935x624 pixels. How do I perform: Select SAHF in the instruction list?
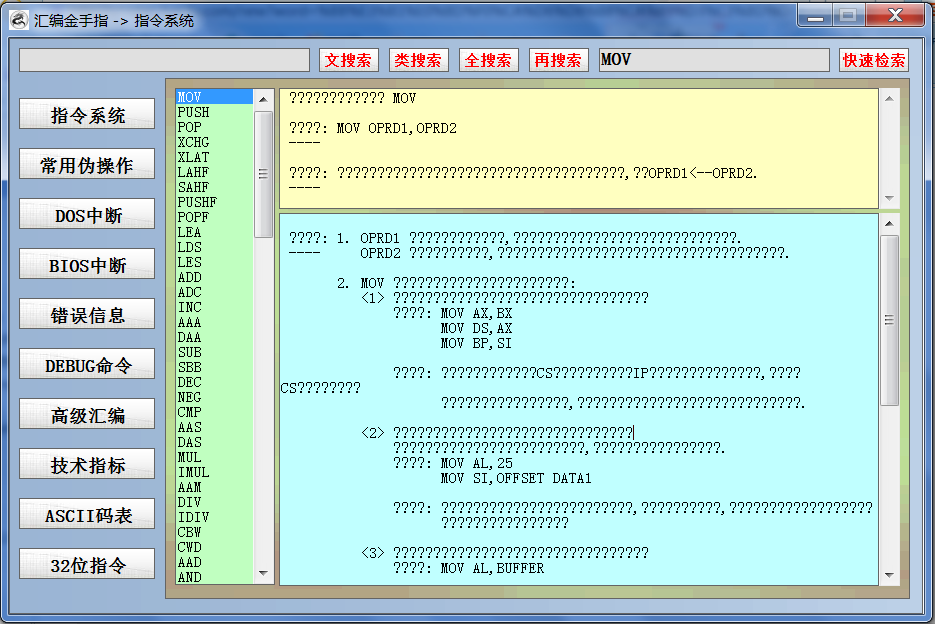tap(214, 187)
